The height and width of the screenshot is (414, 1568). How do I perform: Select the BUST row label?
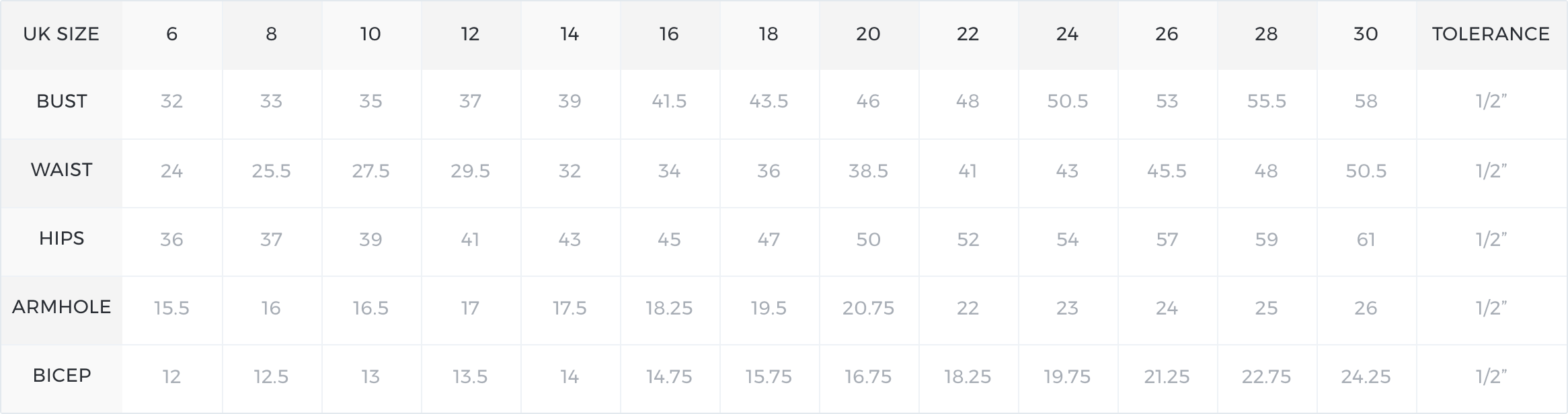61,101
